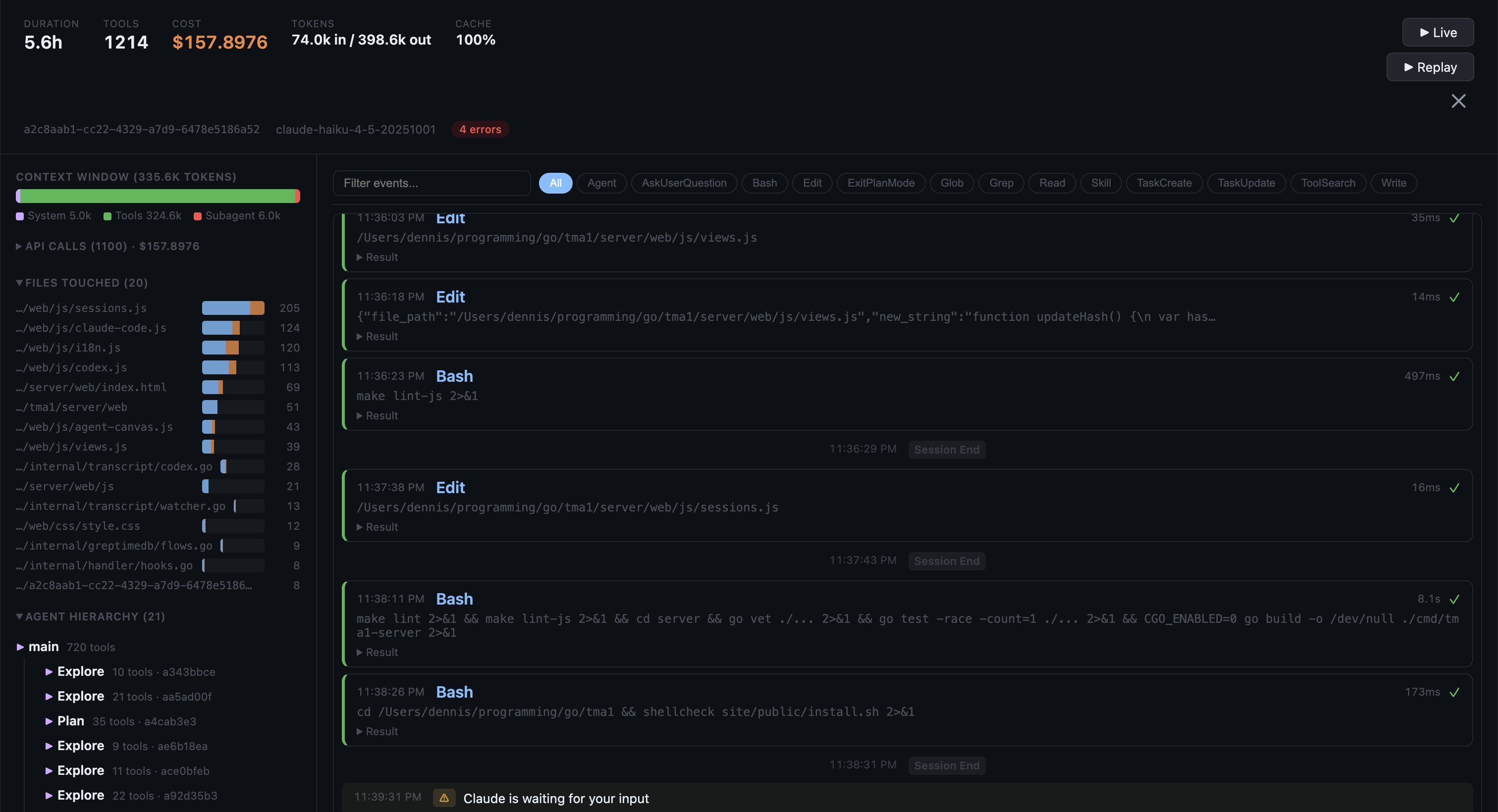Expand the API CALLS section
Screen dimensions: 1498x812
pyautogui.click(x=19, y=247)
